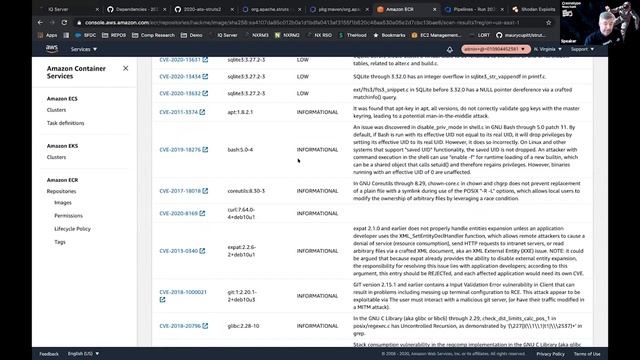
Task: Reload the page with the refresh icon
Action: pyautogui.click(x=64, y=22)
